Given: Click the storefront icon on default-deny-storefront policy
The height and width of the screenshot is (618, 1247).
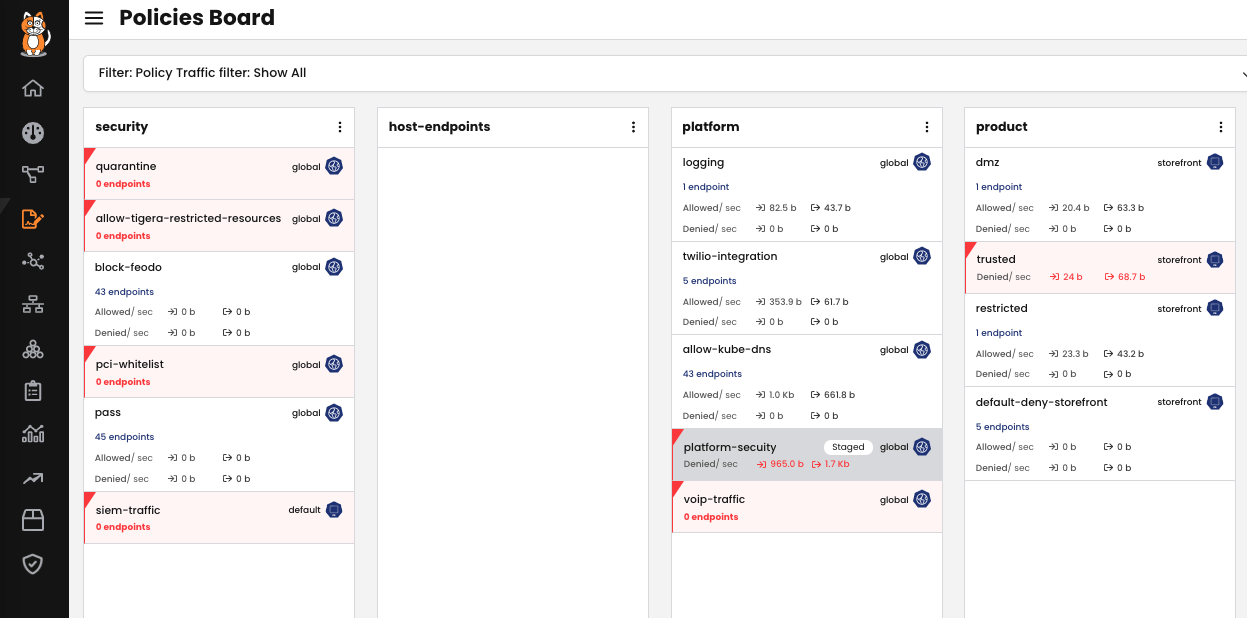Looking at the screenshot, I should [x=1215, y=402].
